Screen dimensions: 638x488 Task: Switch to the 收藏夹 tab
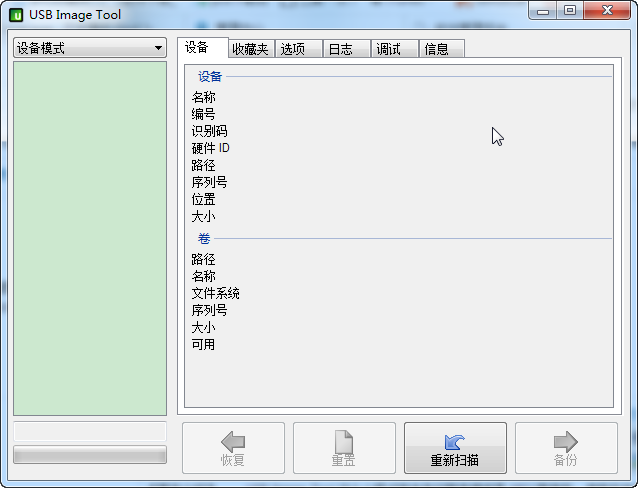[251, 49]
